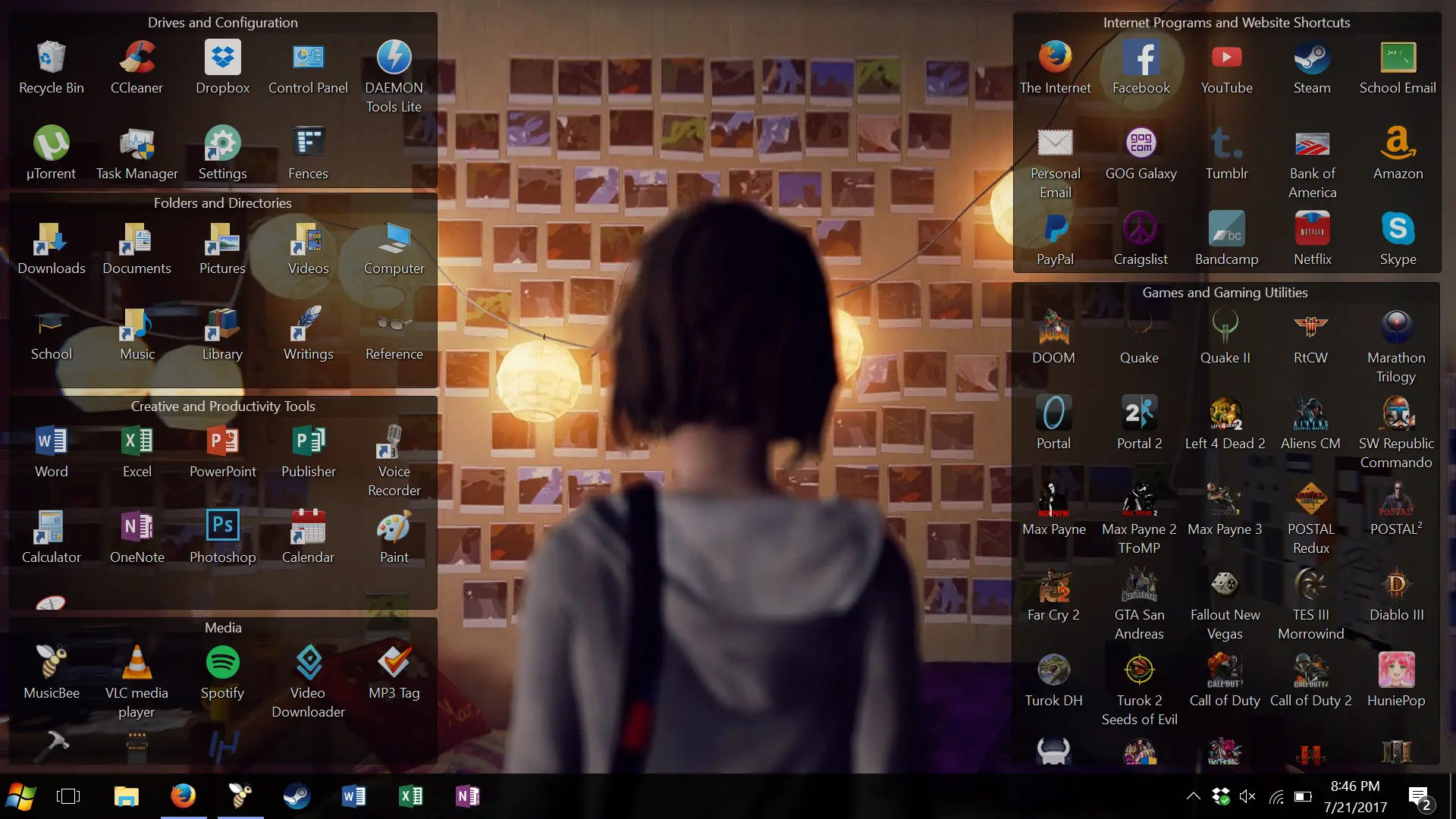Open the School folder icon
Screen dimensions: 1456x819
coord(51,334)
